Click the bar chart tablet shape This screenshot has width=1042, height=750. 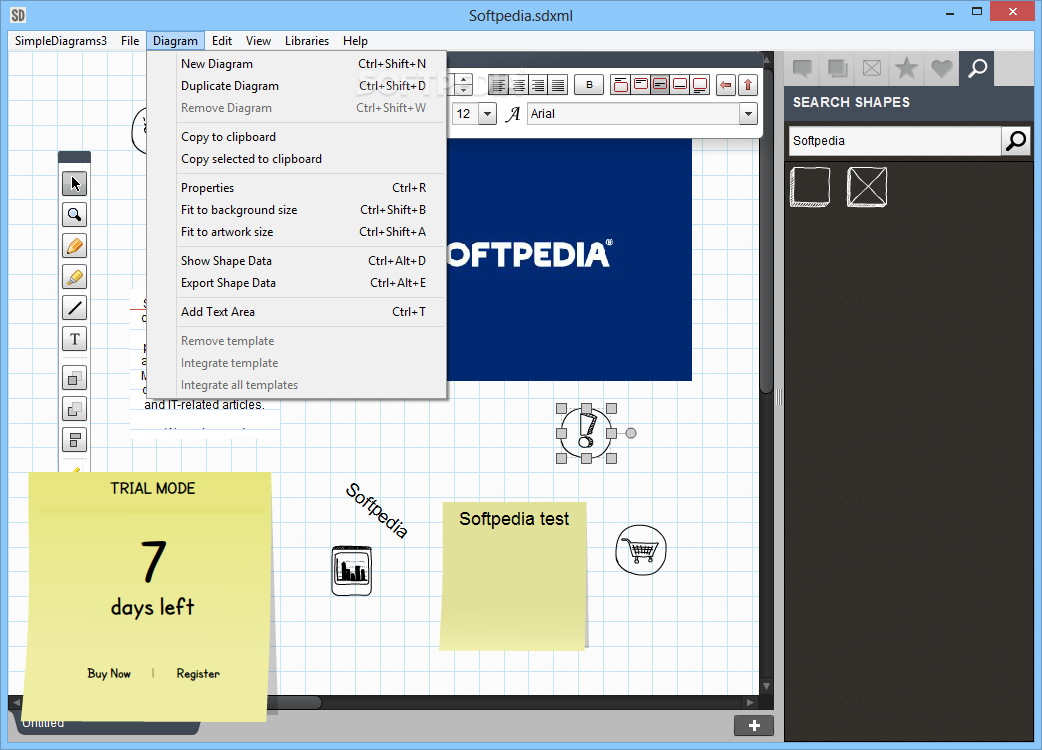[352, 570]
